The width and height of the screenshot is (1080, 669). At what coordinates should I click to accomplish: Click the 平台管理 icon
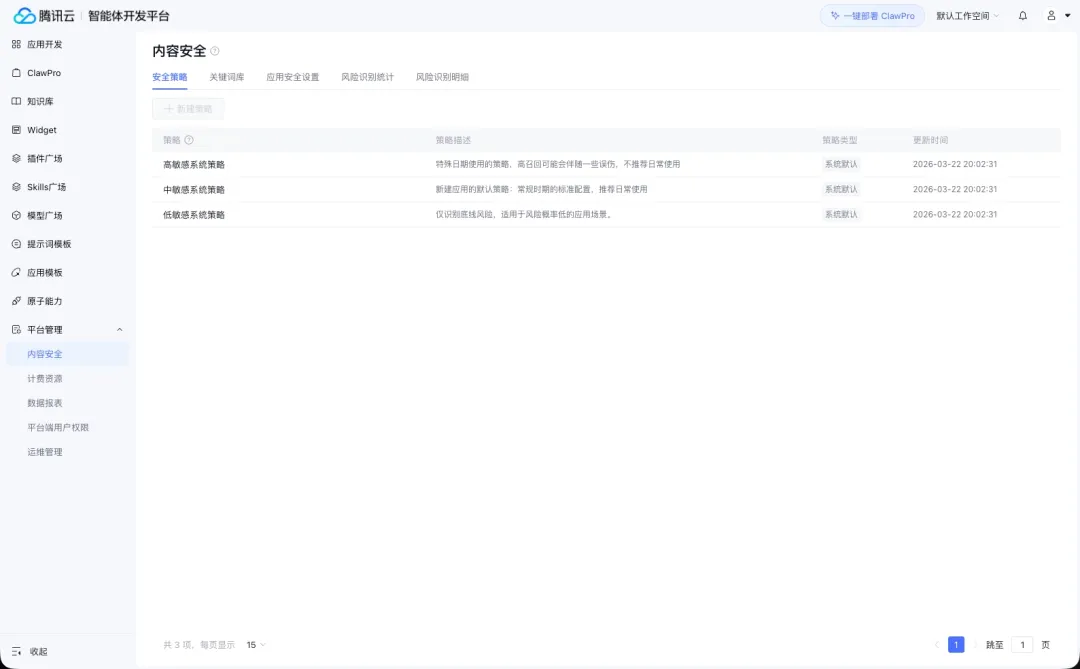[x=17, y=330]
